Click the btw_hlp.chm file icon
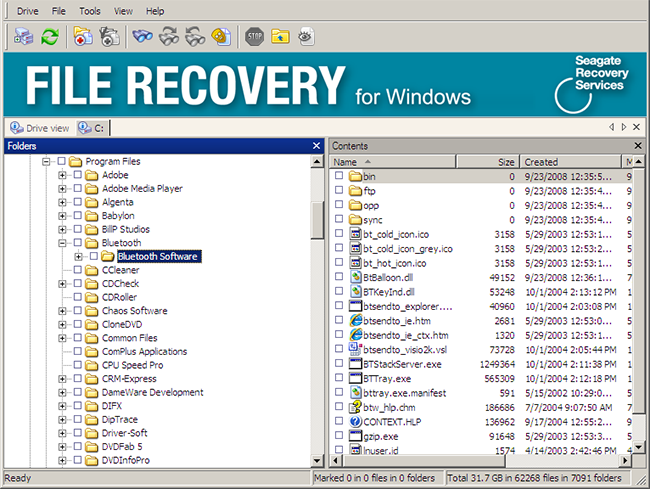The image size is (650, 489). click(x=355, y=407)
